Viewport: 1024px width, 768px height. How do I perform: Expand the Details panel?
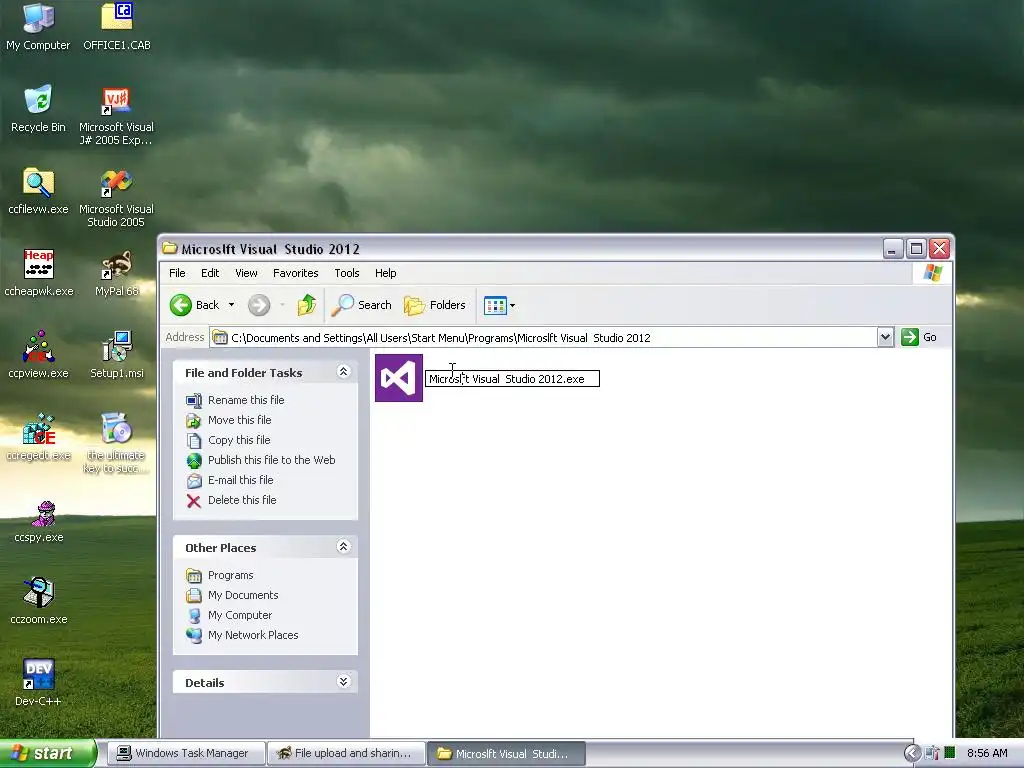(344, 682)
